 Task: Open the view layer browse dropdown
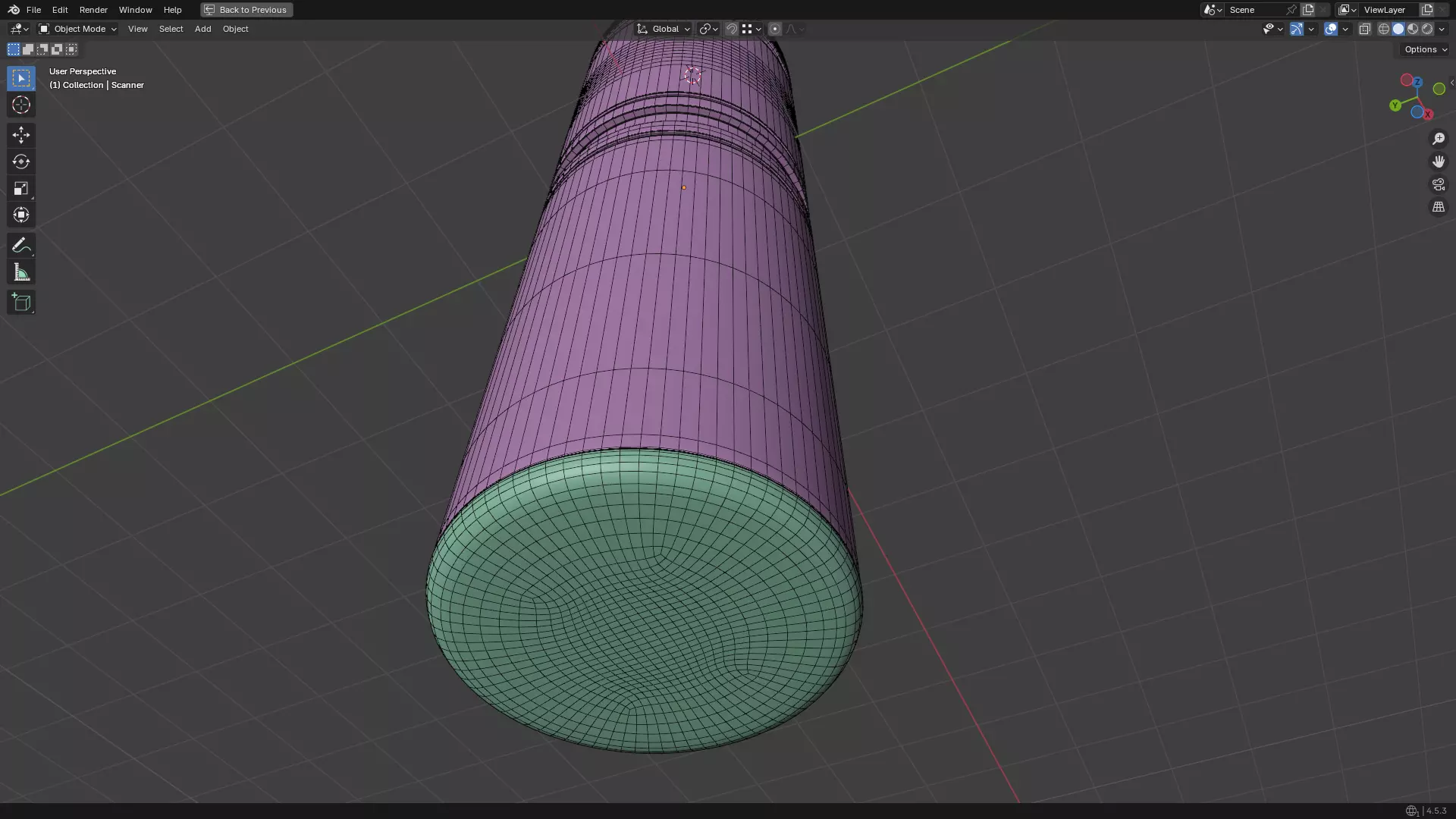1348,10
